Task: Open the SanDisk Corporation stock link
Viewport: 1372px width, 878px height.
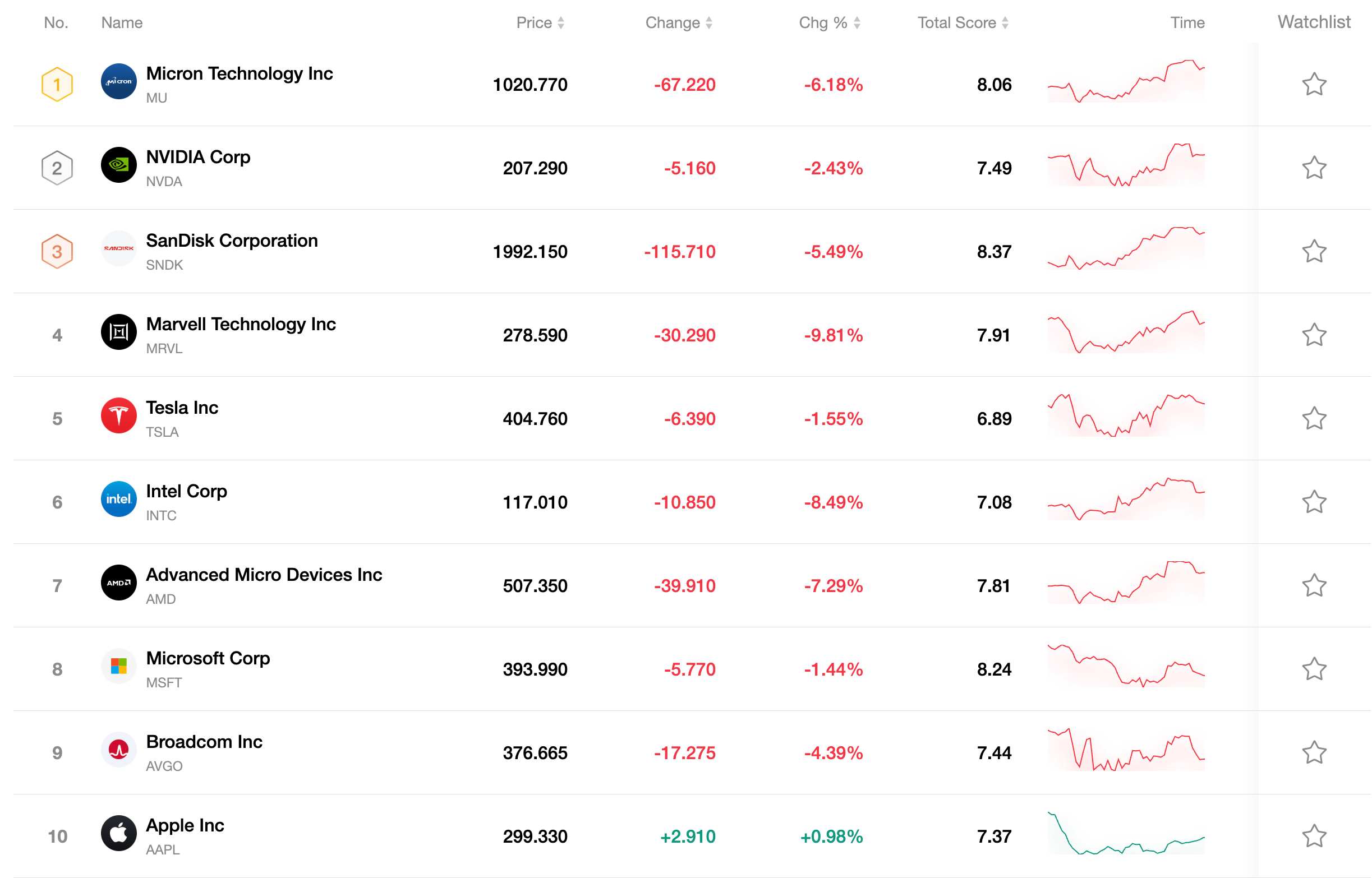Action: (232, 241)
